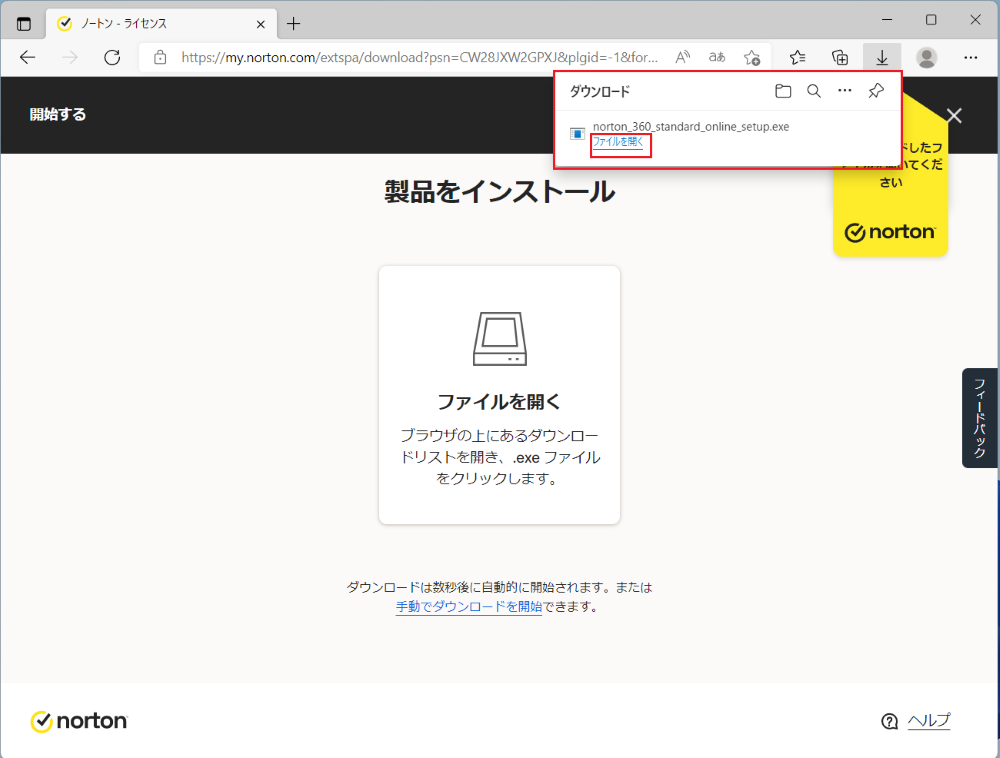Image resolution: width=1000 pixels, height=758 pixels.
Task: Search downloads with magnifier icon
Action: (x=814, y=91)
